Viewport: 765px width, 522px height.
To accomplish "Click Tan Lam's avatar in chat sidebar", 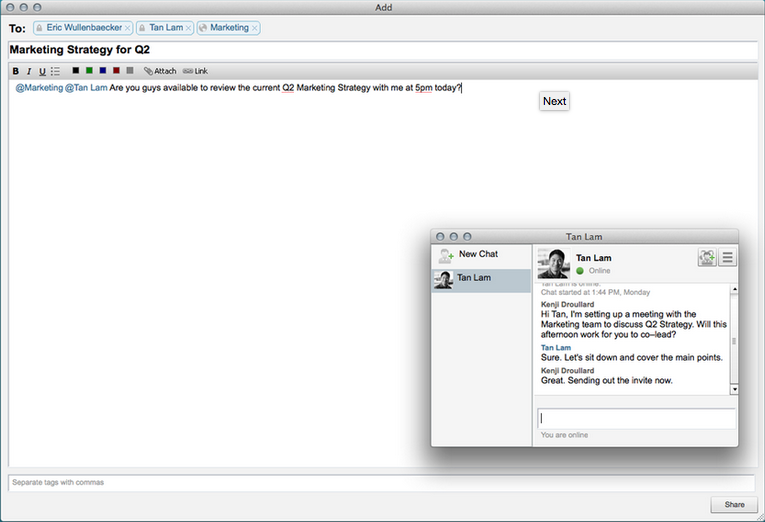I will pyautogui.click(x=443, y=280).
